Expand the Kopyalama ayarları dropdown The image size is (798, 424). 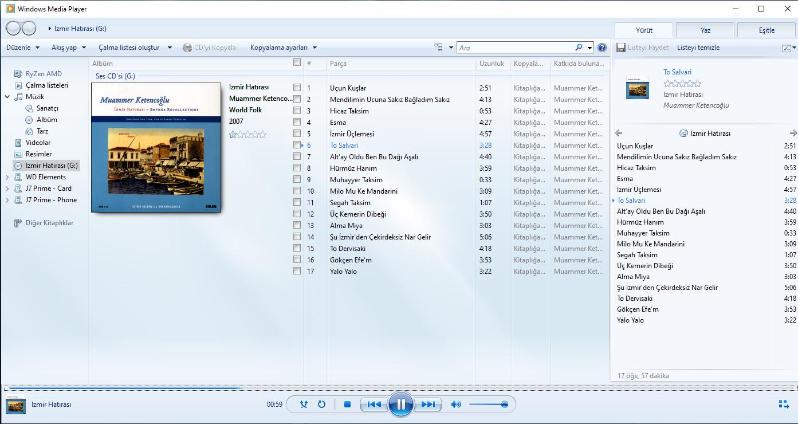click(283, 47)
